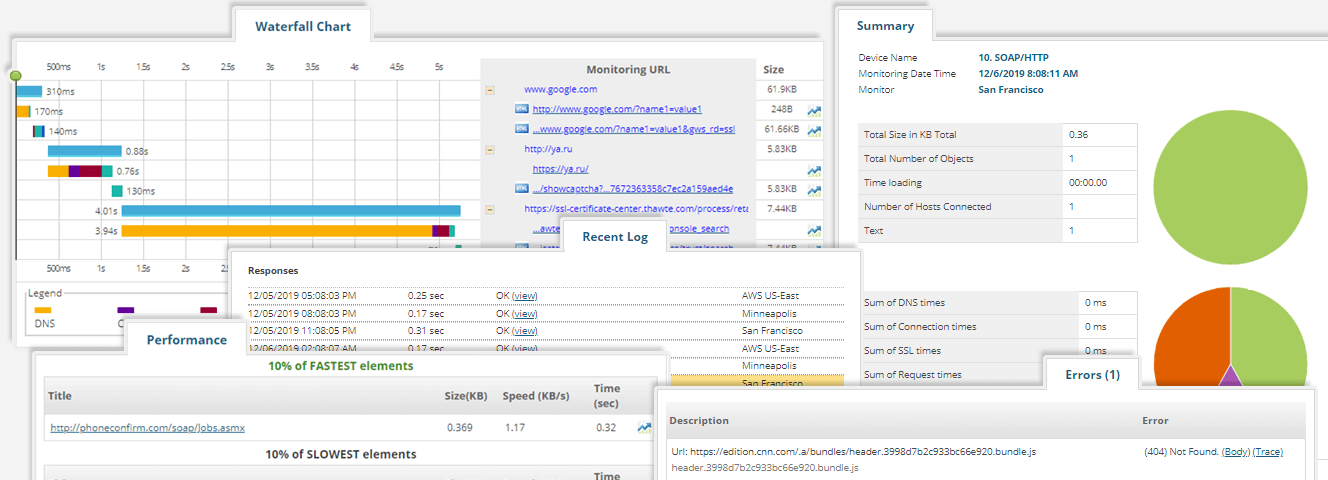This screenshot has height=480, width=1328.
Task: Click the Time loading value 00:00.00
Action: pos(1087,183)
